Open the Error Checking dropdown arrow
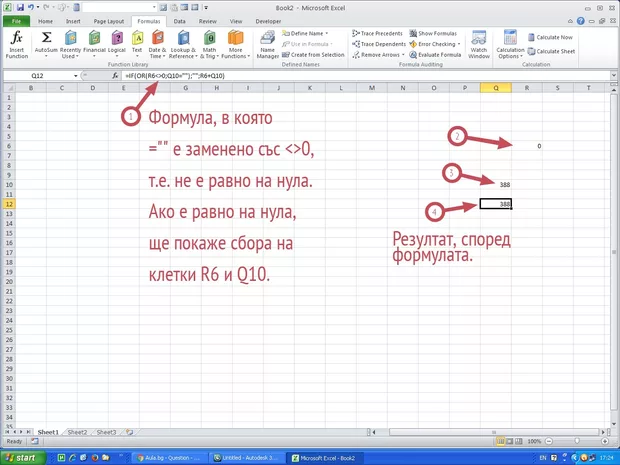 click(x=459, y=44)
